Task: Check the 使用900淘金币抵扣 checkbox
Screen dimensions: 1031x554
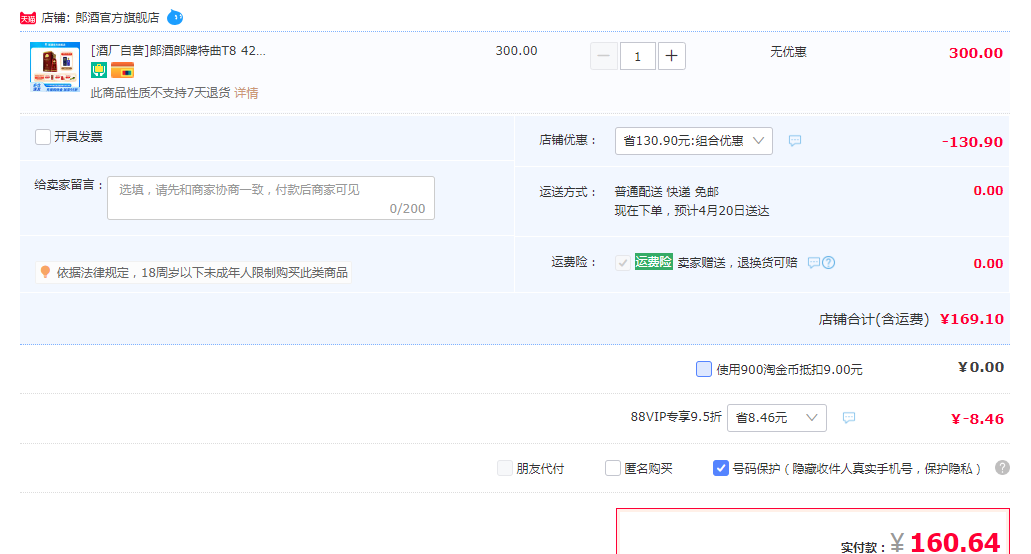Action: (704, 369)
